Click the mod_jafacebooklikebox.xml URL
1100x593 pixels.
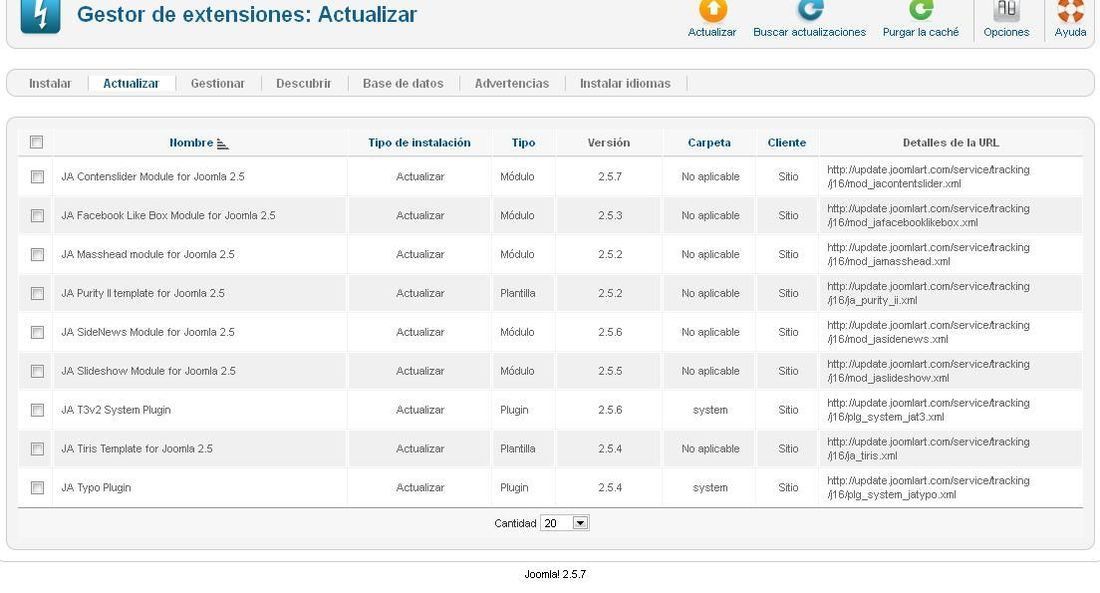click(x=928, y=215)
